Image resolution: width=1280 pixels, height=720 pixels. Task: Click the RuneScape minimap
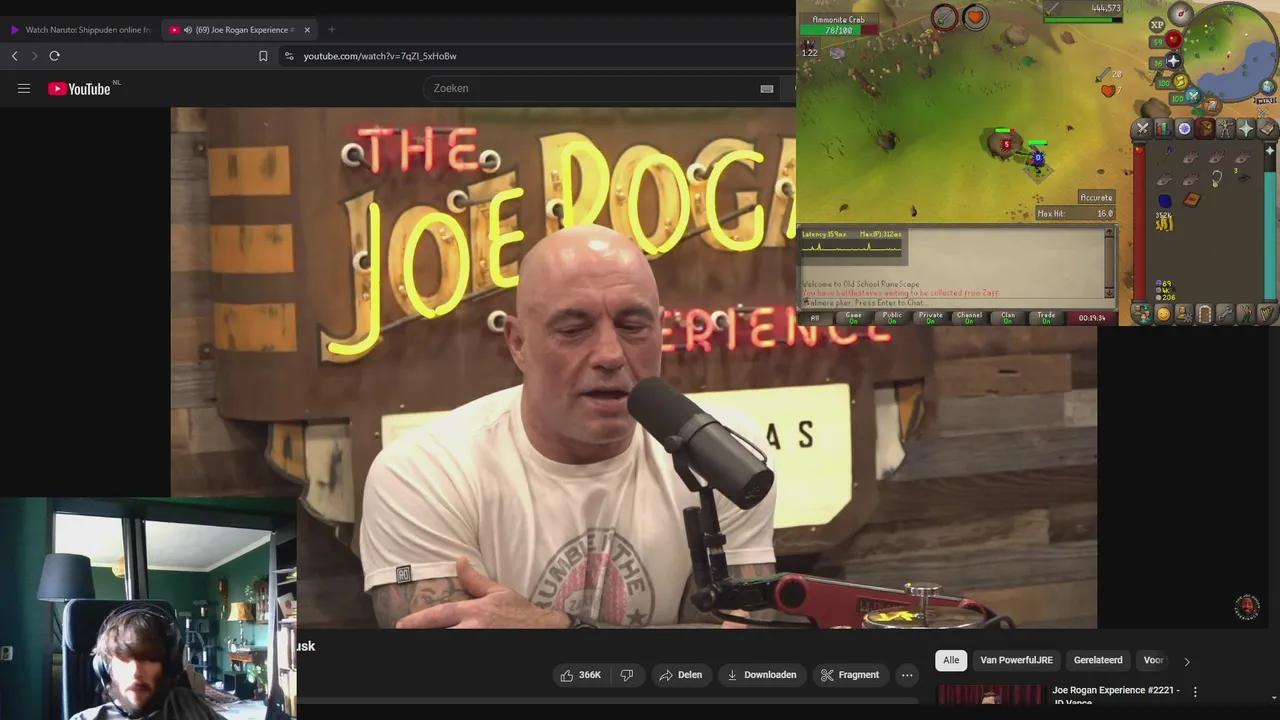(x=1232, y=52)
